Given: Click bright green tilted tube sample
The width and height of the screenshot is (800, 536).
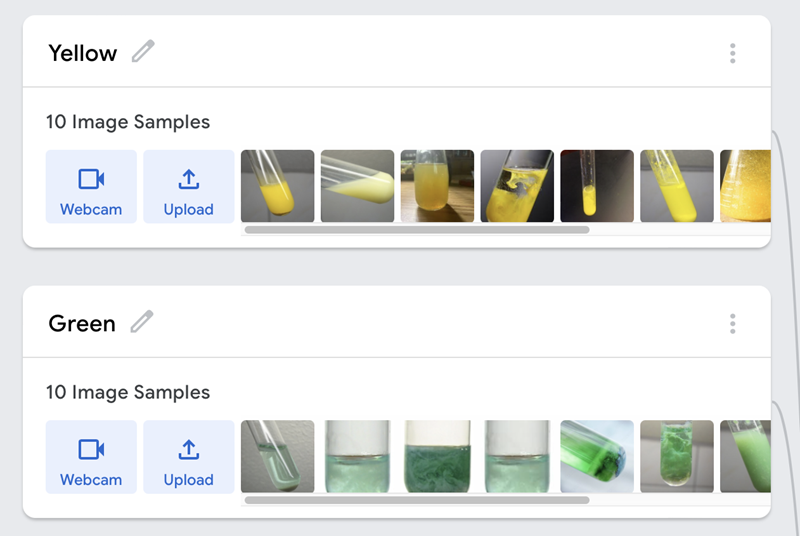Looking at the screenshot, I should click(597, 456).
